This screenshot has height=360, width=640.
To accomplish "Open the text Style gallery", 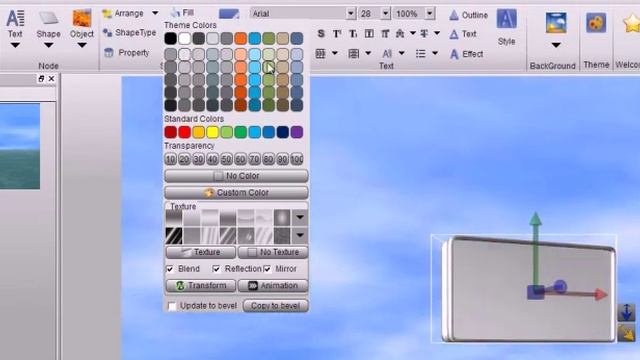I will (x=507, y=19).
